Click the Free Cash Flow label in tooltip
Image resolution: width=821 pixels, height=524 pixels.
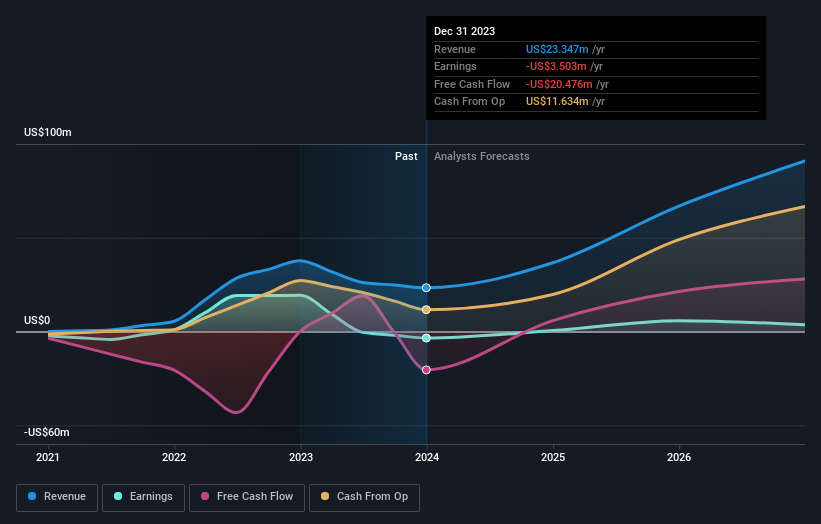click(x=472, y=84)
